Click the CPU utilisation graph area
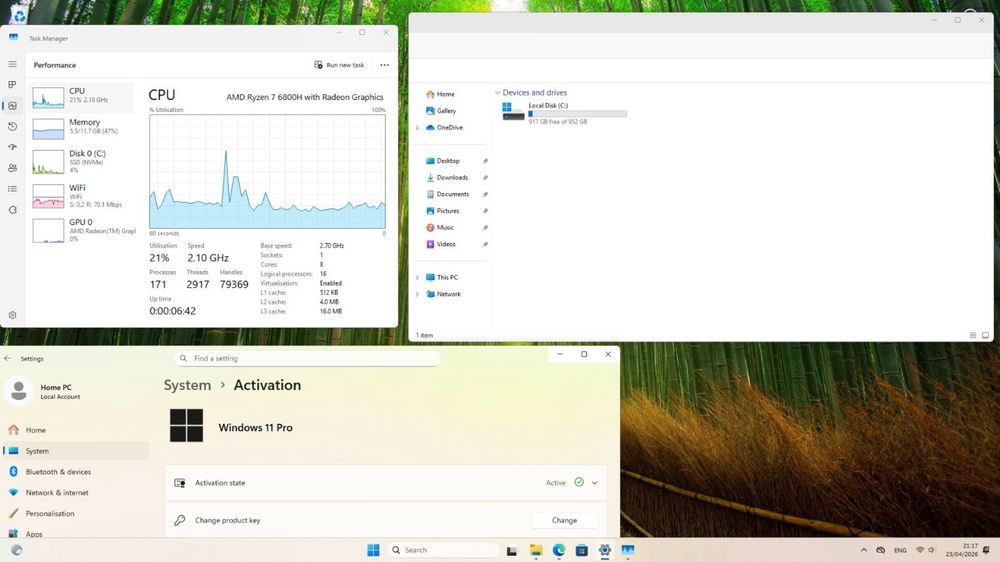Viewport: 1000px width, 562px height. coord(267,172)
